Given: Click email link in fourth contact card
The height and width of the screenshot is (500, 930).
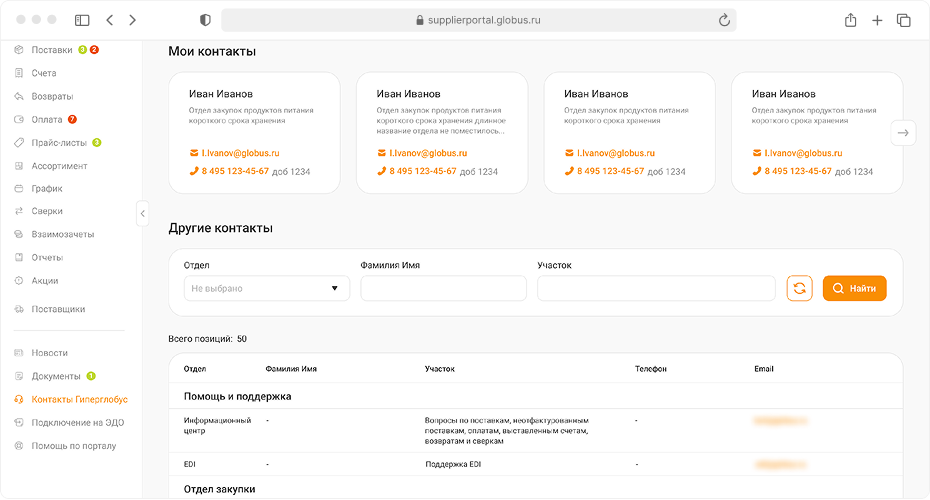Looking at the screenshot, I should pos(803,153).
